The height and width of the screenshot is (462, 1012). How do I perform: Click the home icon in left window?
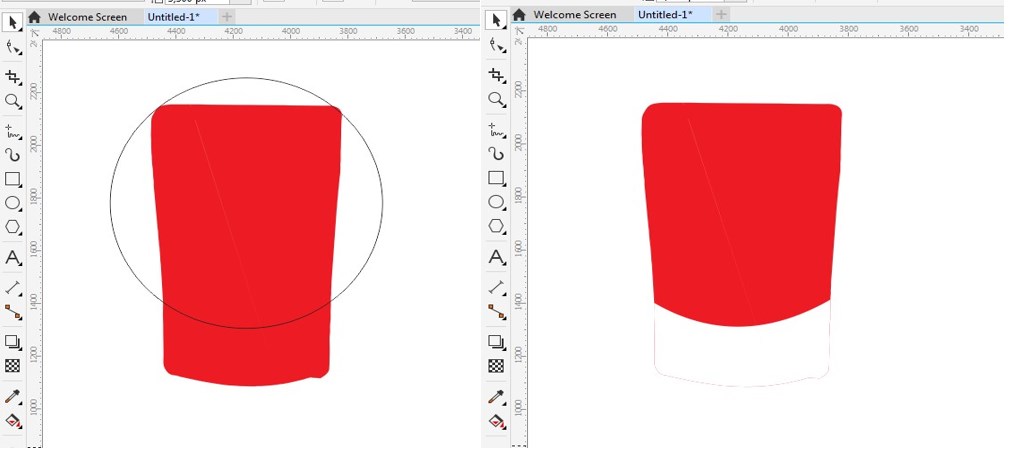click(35, 17)
